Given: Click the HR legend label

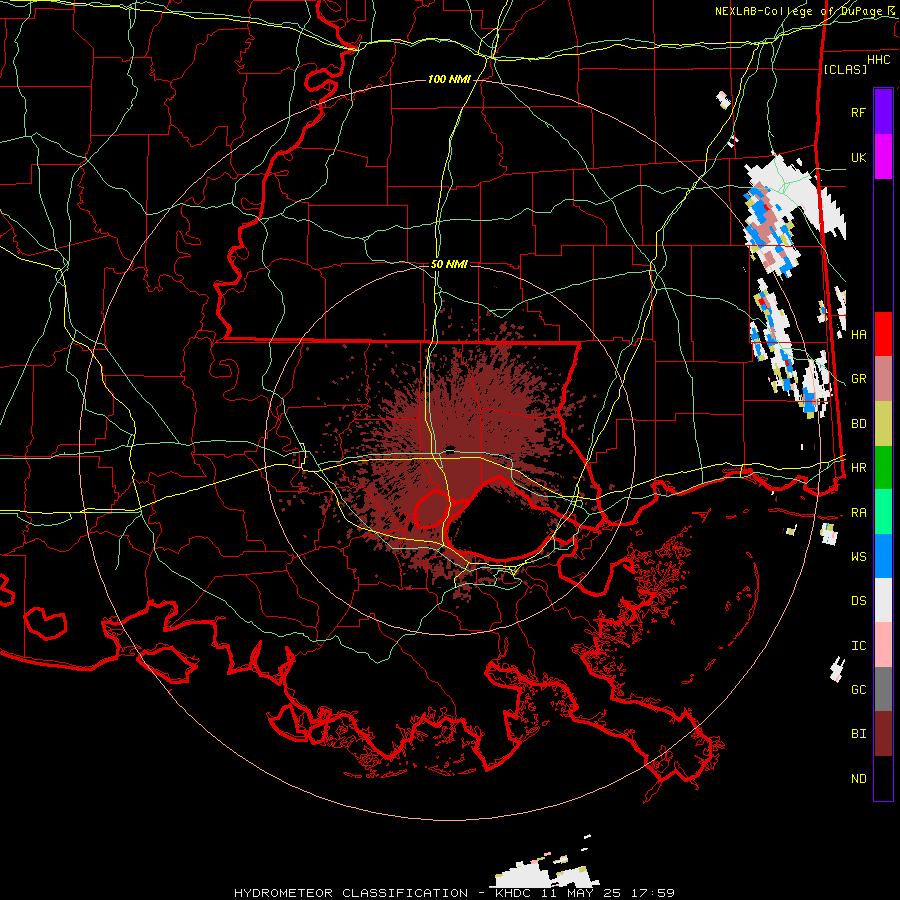Looking at the screenshot, I should 858,468.
